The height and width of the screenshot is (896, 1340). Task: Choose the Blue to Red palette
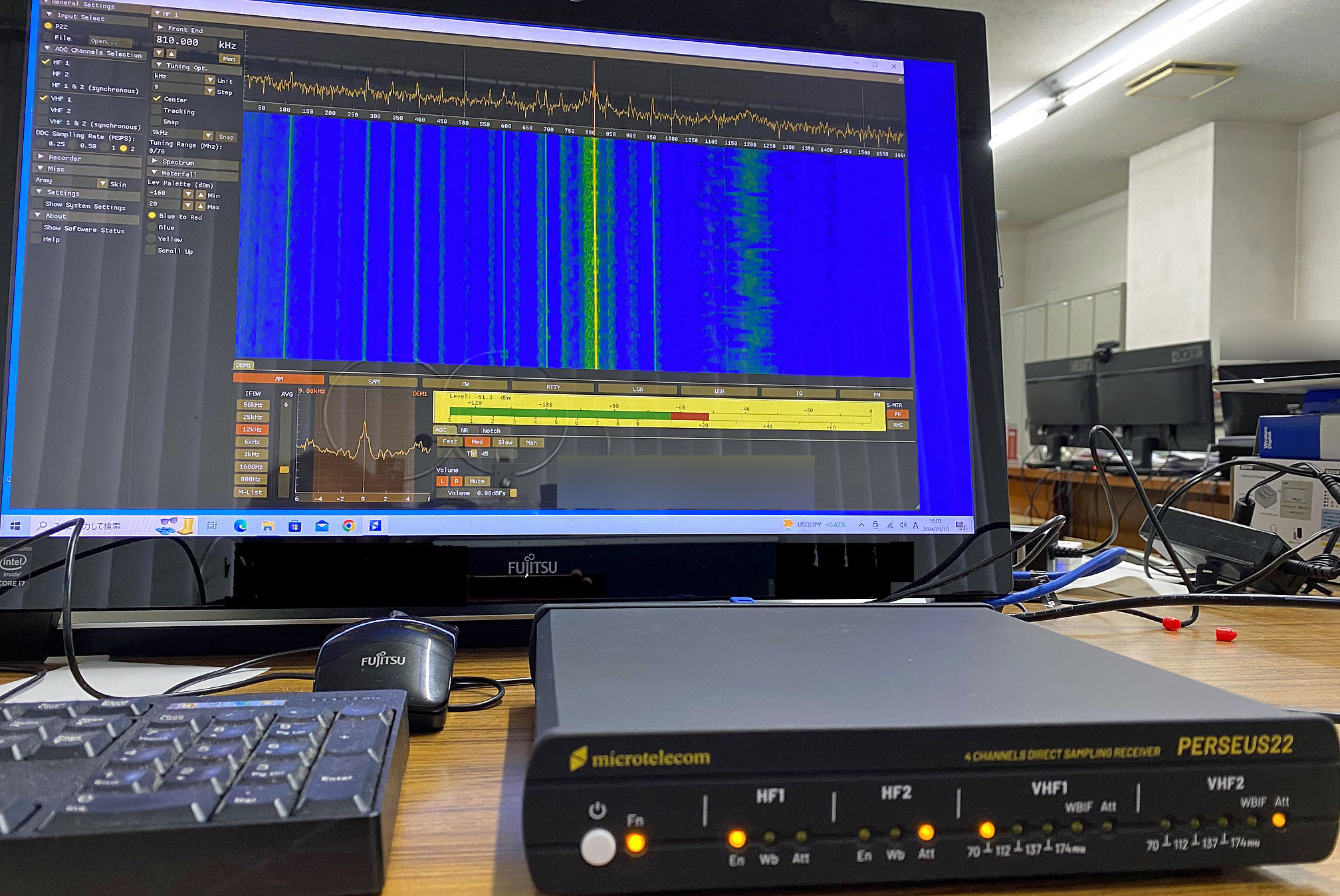(152, 215)
